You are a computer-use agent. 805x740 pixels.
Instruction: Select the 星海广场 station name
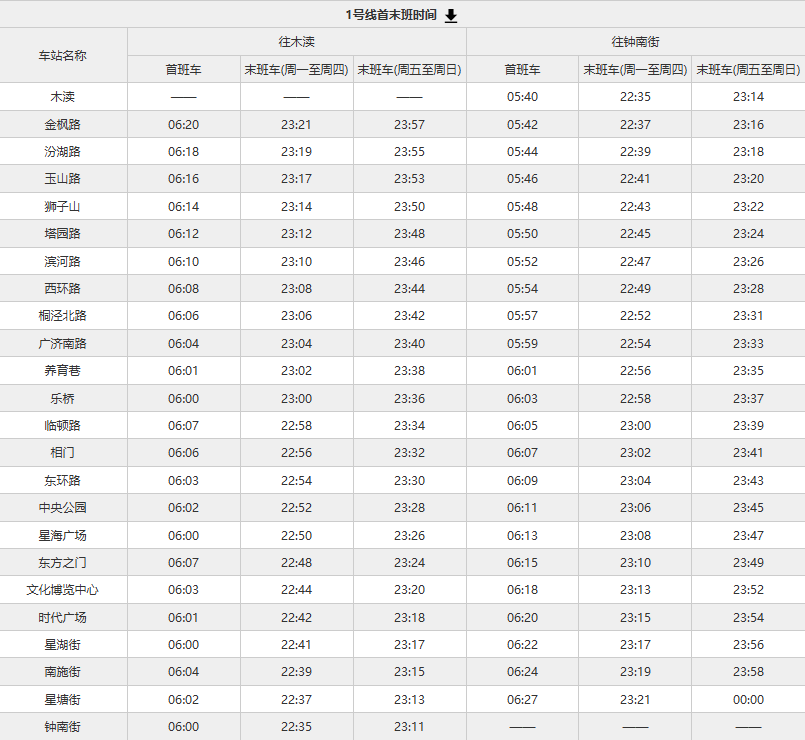click(63, 535)
